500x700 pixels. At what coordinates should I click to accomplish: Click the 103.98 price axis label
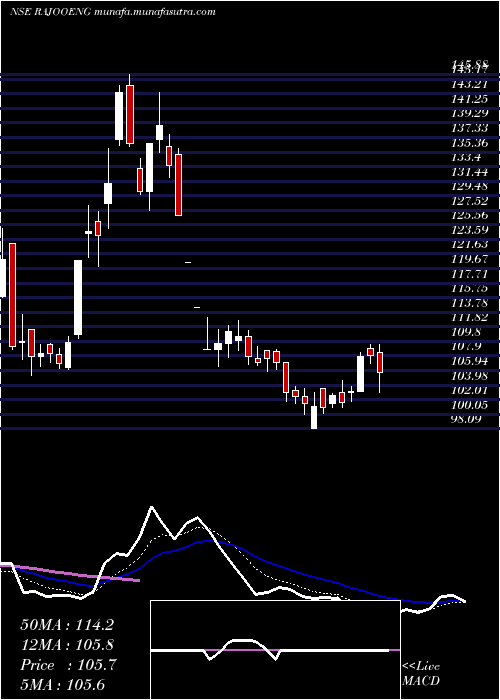click(x=469, y=375)
